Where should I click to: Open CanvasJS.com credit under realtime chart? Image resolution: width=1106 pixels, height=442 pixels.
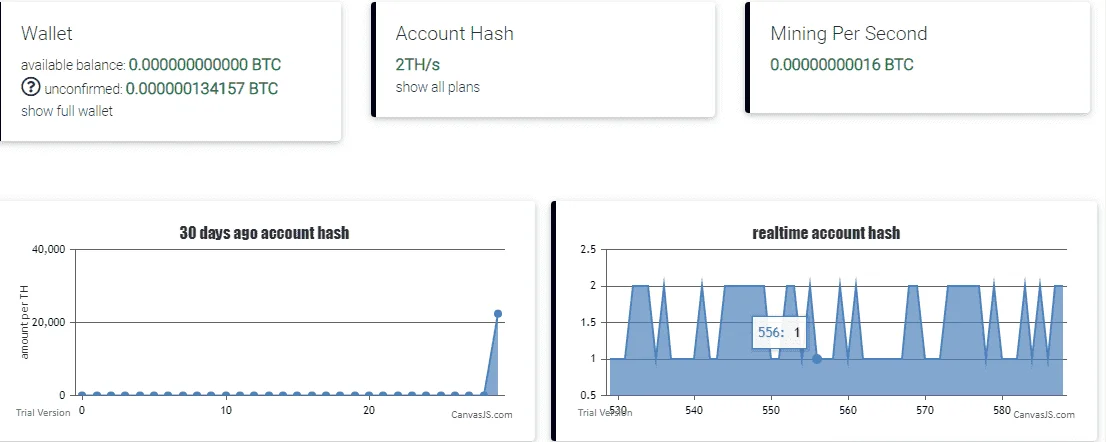(x=1044, y=415)
